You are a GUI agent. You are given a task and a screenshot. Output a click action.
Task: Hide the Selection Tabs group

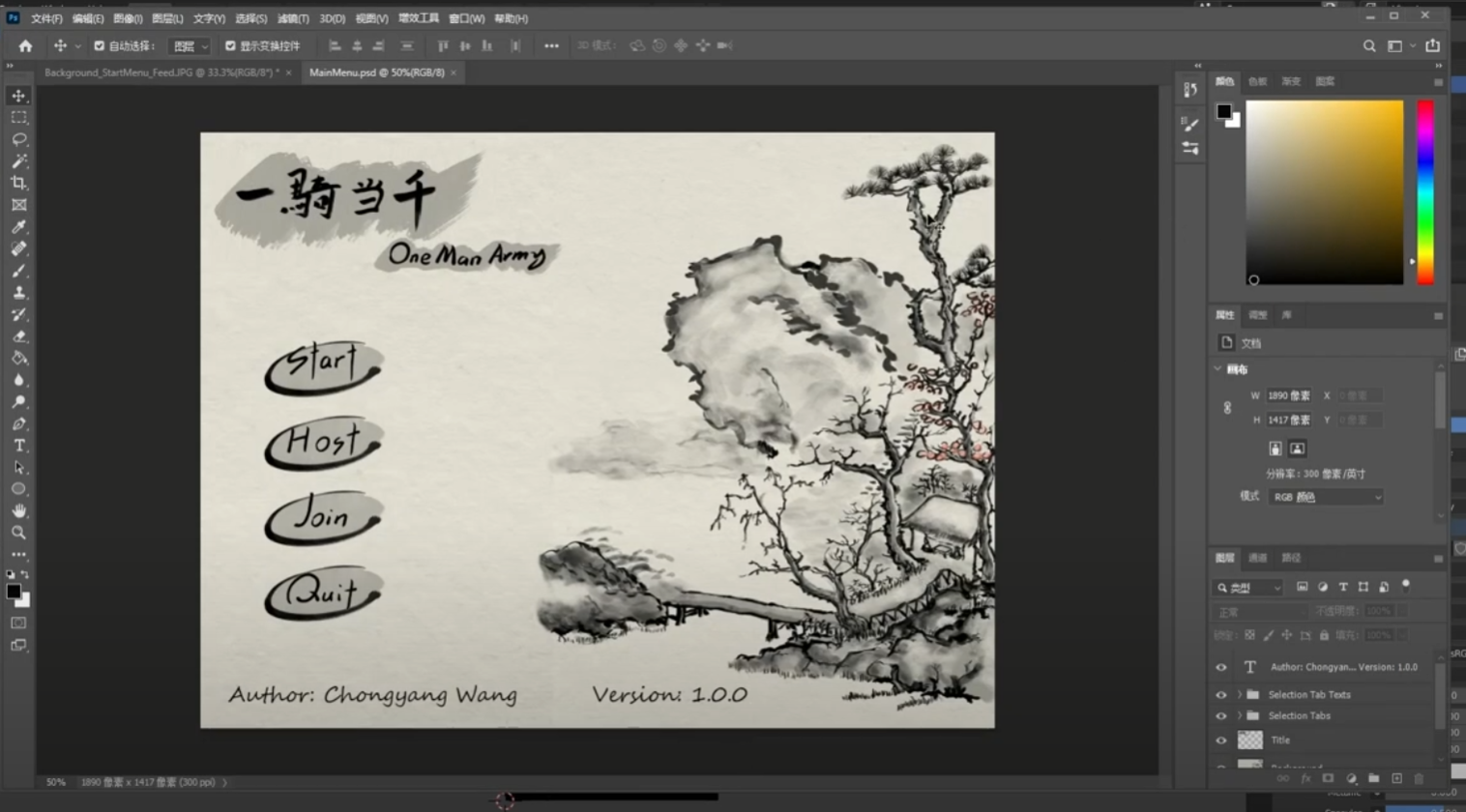tap(1221, 716)
